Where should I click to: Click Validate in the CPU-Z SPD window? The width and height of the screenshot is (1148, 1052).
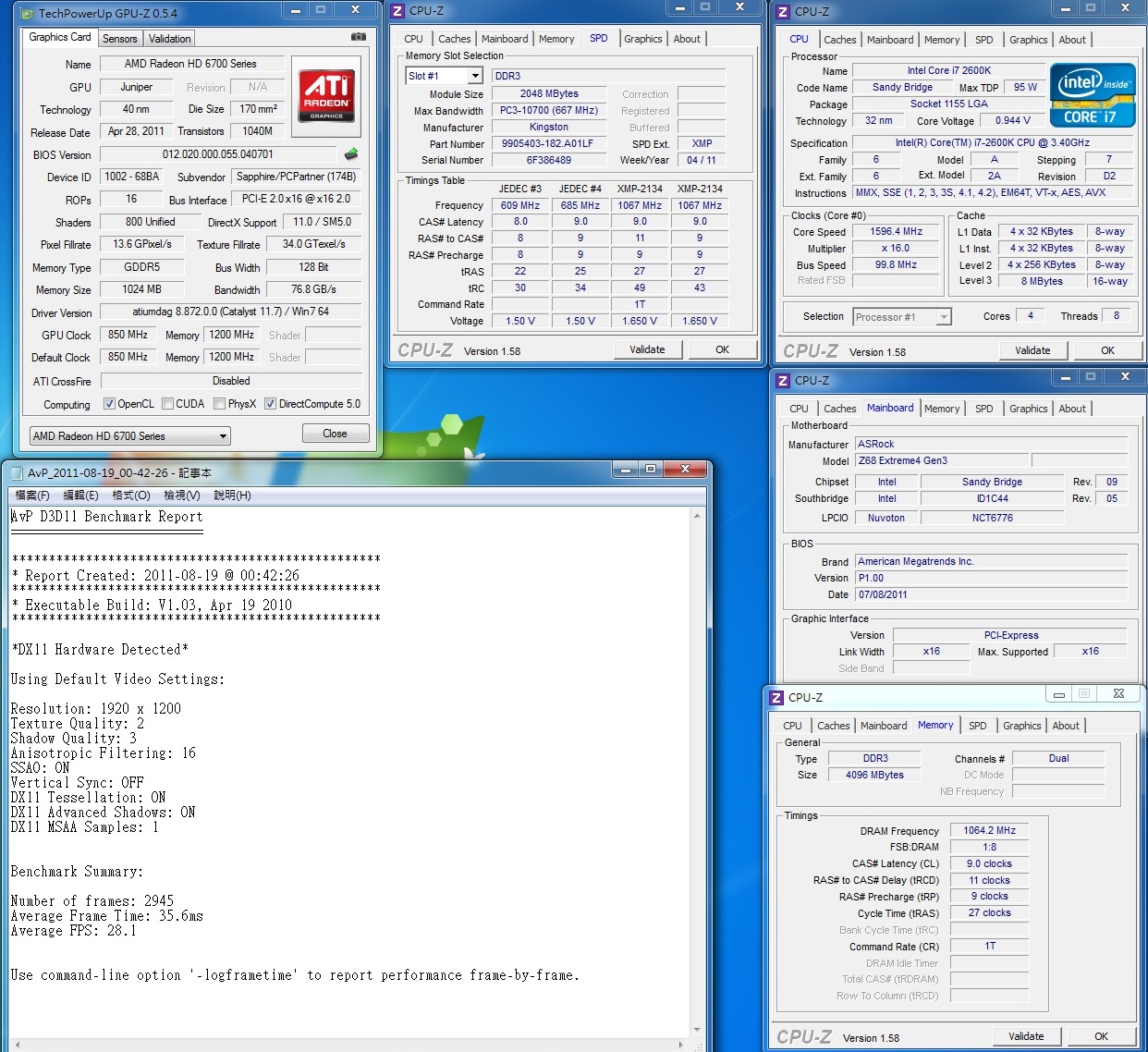click(x=648, y=349)
